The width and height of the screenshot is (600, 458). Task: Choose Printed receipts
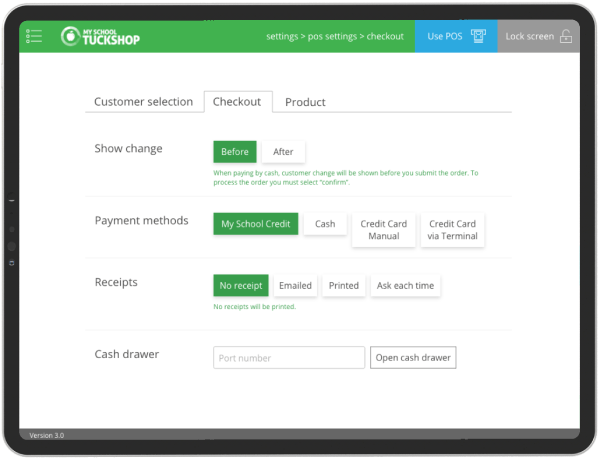click(x=344, y=285)
